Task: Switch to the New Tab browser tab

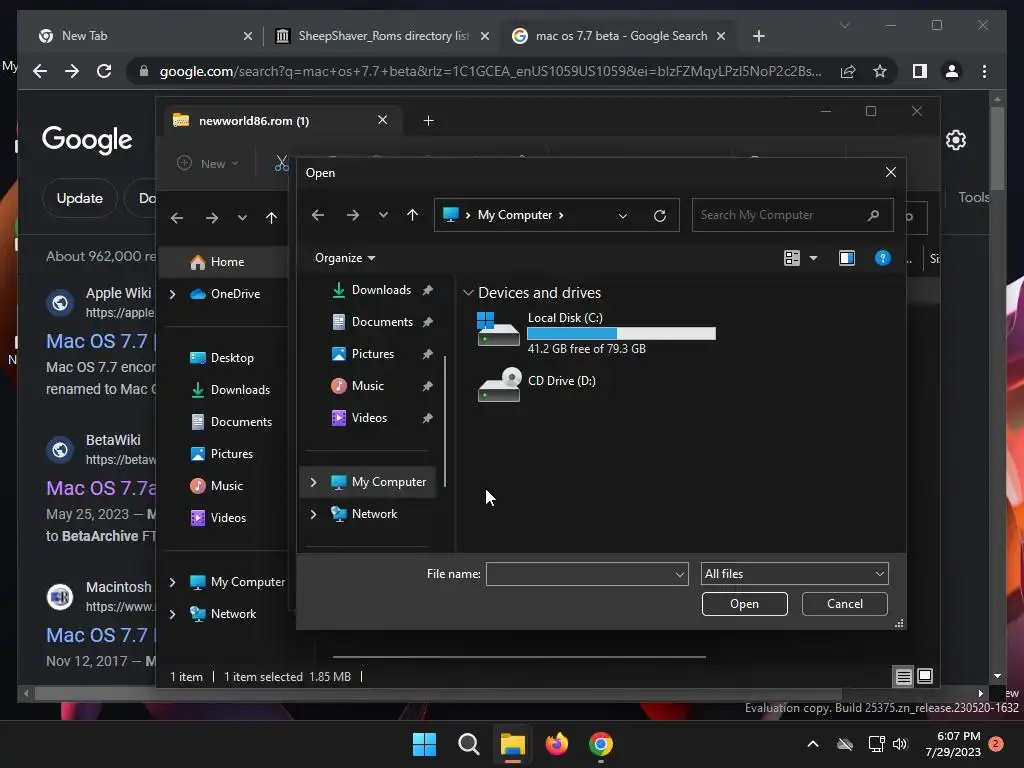Action: pyautogui.click(x=145, y=36)
